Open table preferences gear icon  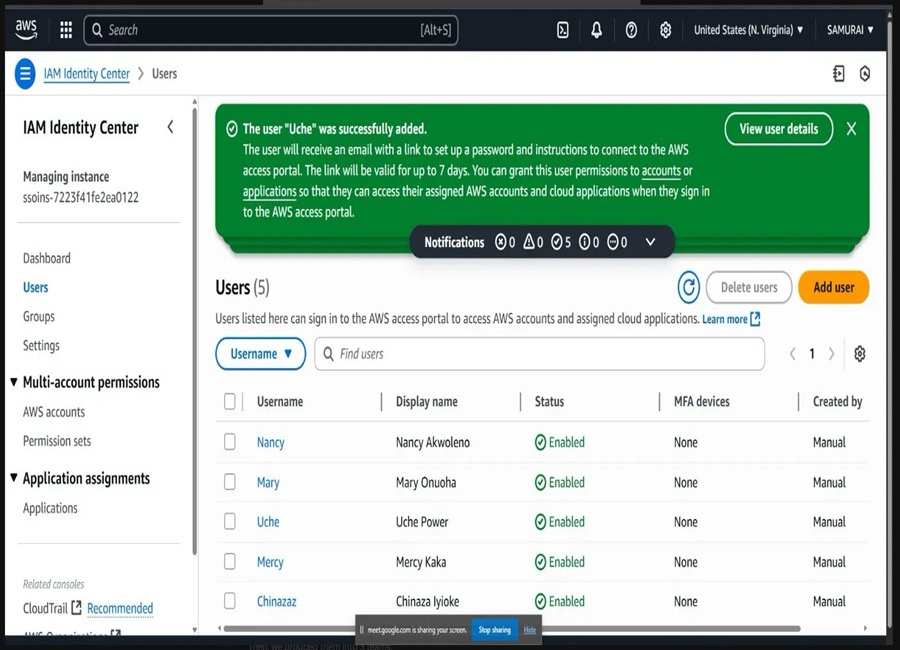(859, 354)
